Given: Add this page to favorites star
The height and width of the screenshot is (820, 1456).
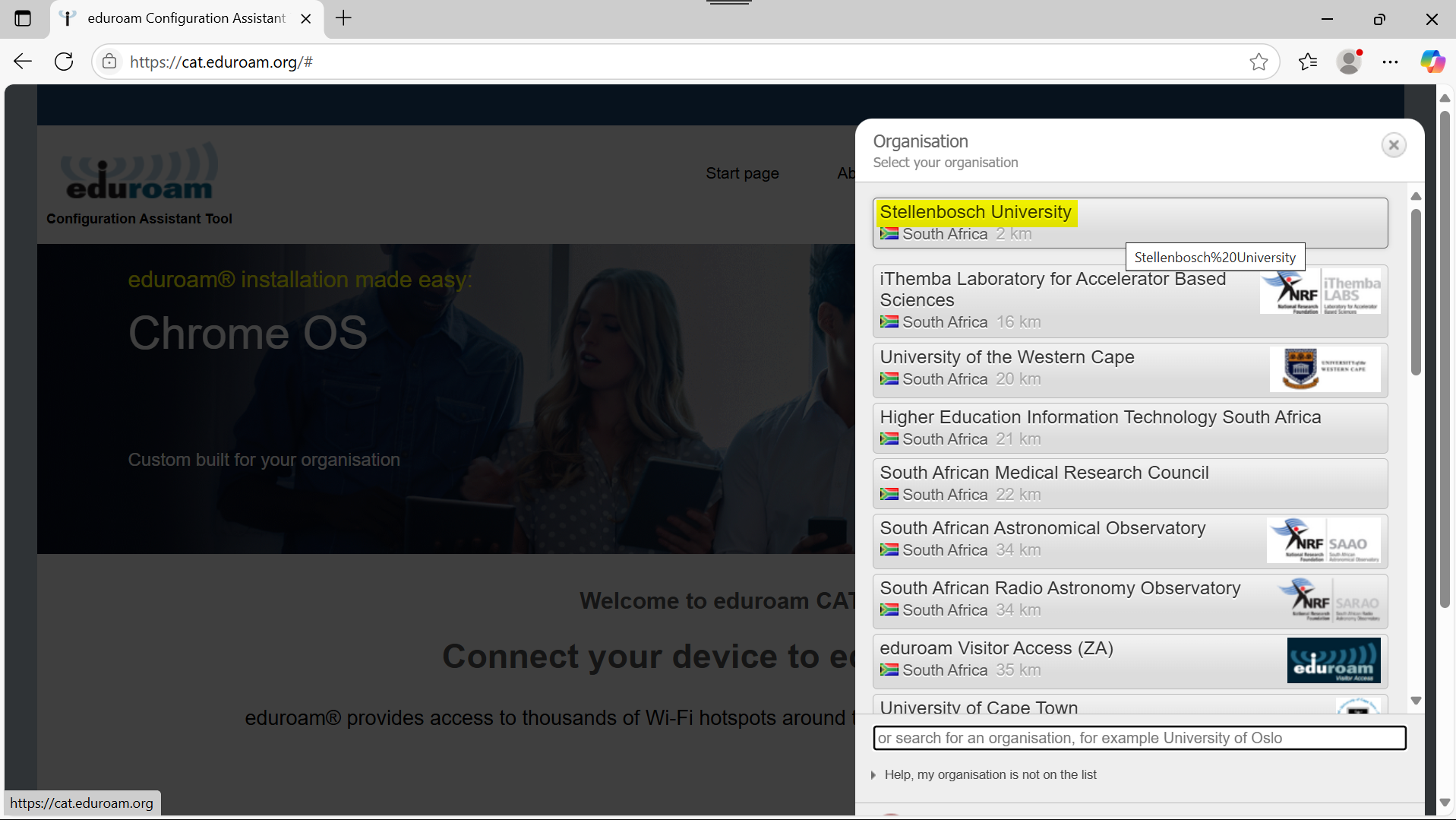Looking at the screenshot, I should (x=1259, y=62).
